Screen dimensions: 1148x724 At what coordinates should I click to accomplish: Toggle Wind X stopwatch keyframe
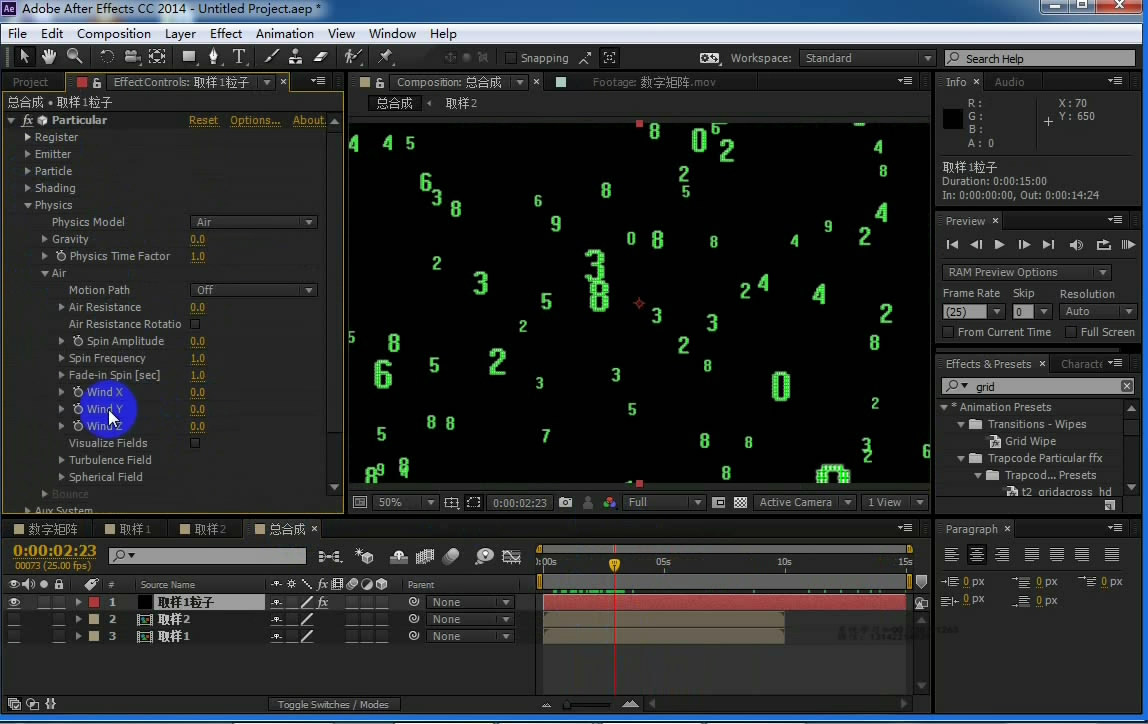pos(78,392)
